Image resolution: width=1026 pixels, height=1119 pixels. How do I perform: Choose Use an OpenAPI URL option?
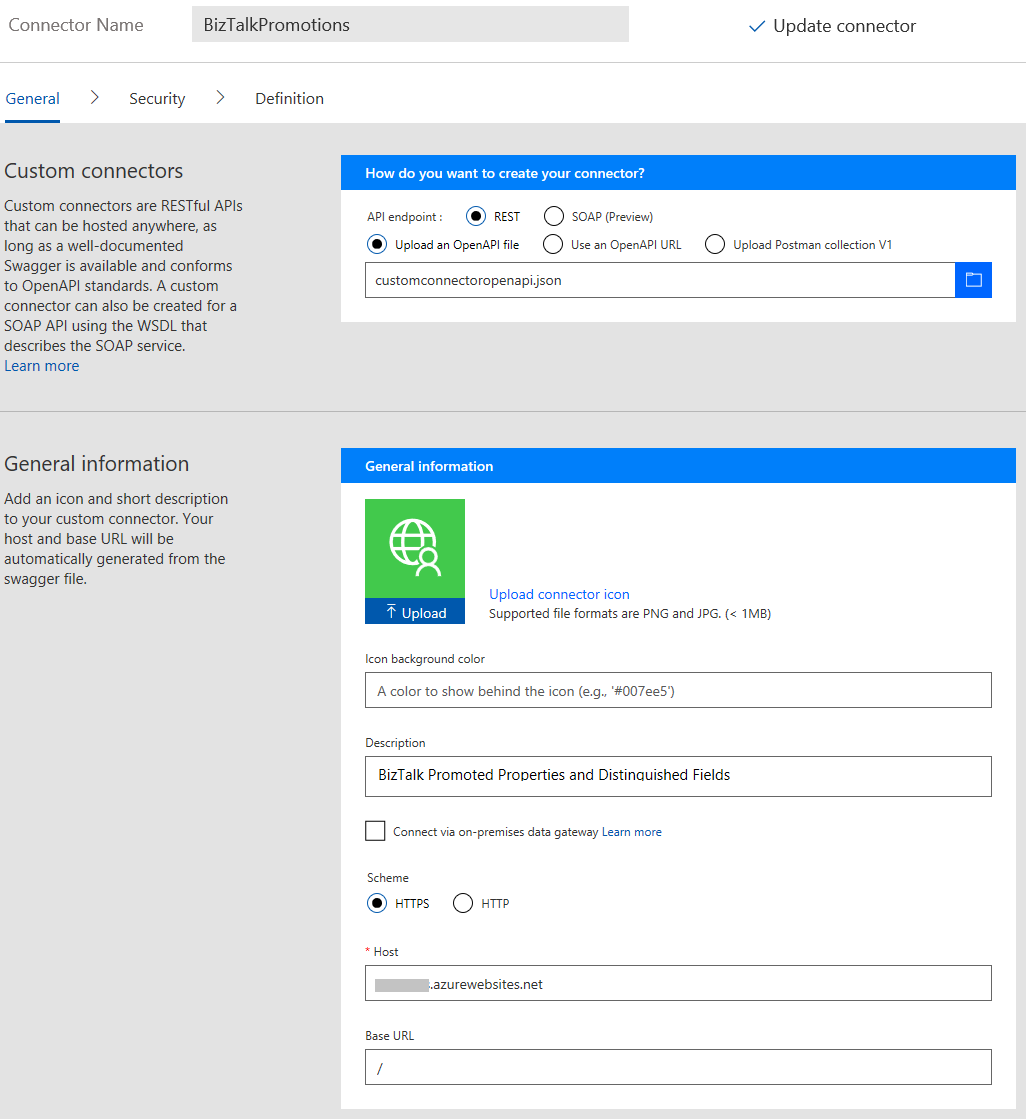coord(553,244)
